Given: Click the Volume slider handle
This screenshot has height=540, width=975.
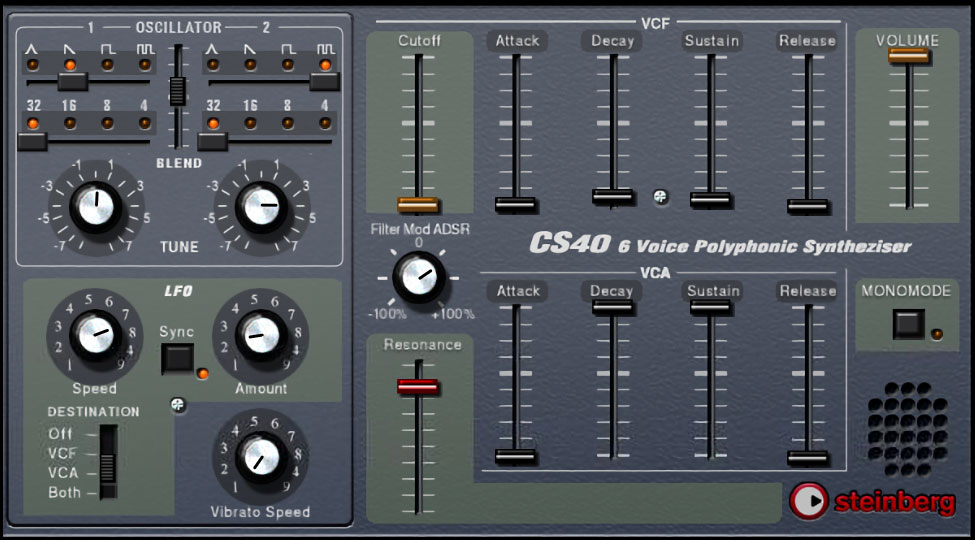Looking at the screenshot, I should pyautogui.click(x=908, y=56).
